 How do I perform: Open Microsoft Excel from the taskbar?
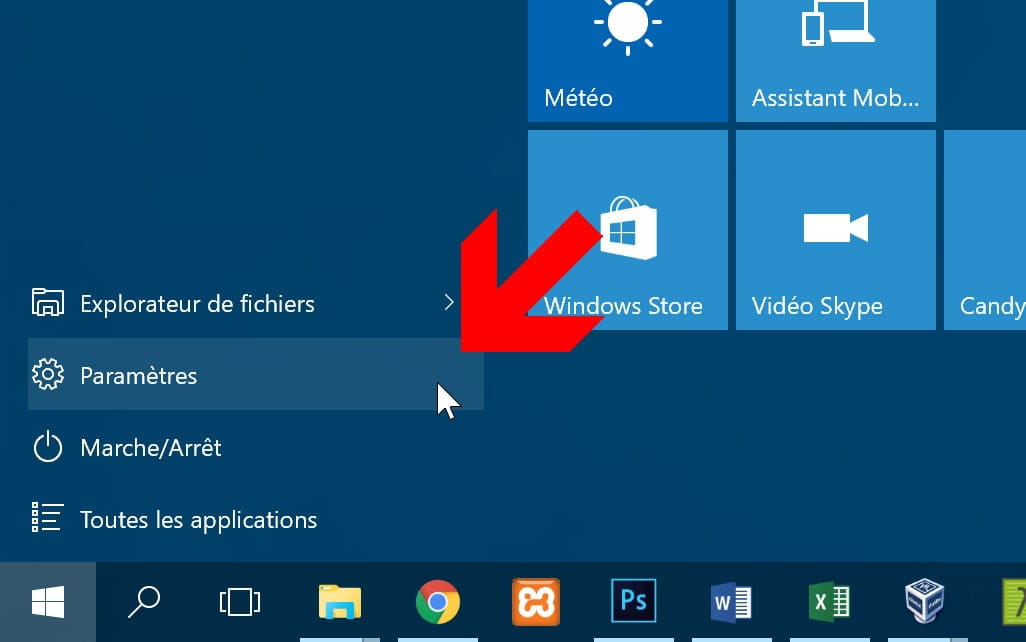tap(830, 601)
